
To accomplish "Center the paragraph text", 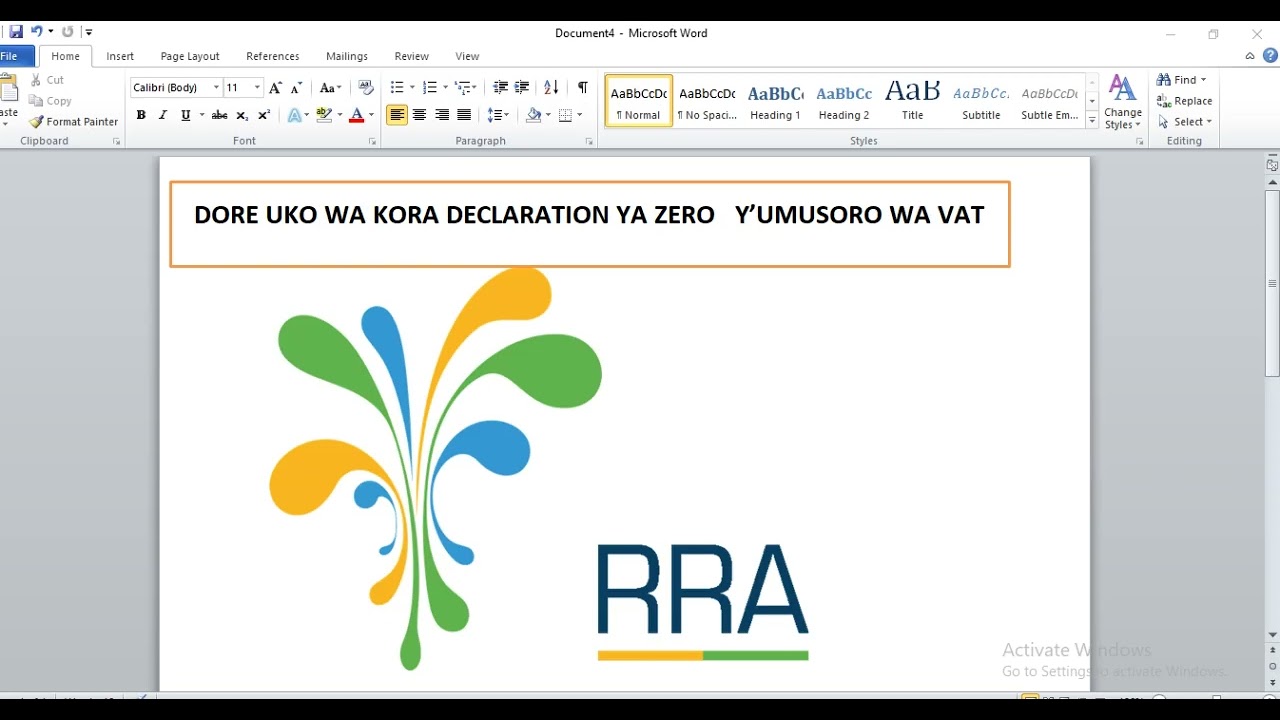I will (419, 116).
